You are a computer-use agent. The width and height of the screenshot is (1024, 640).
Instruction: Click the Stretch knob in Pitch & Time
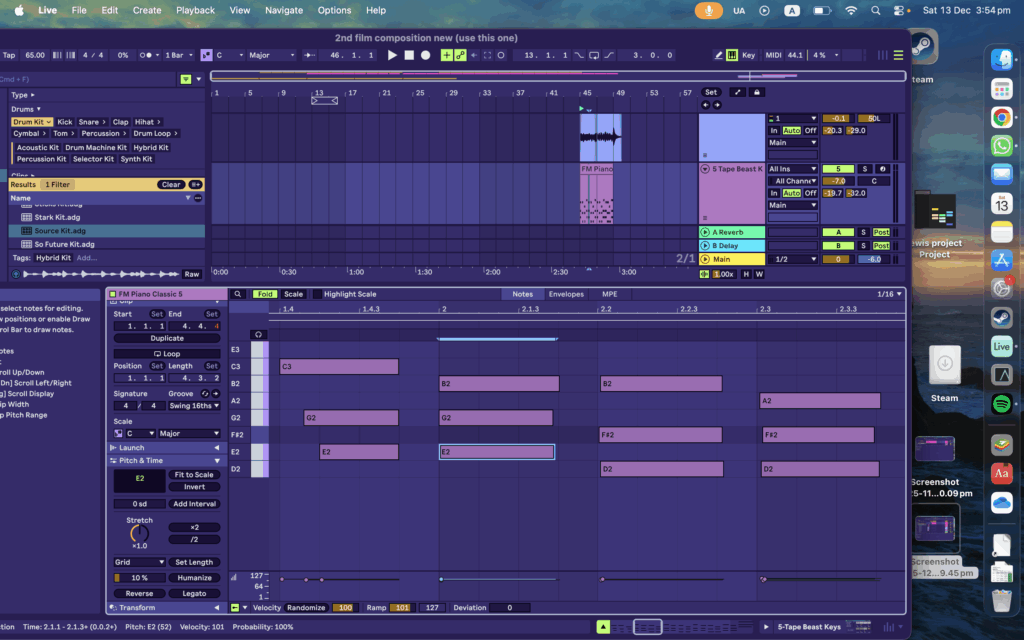click(139, 534)
